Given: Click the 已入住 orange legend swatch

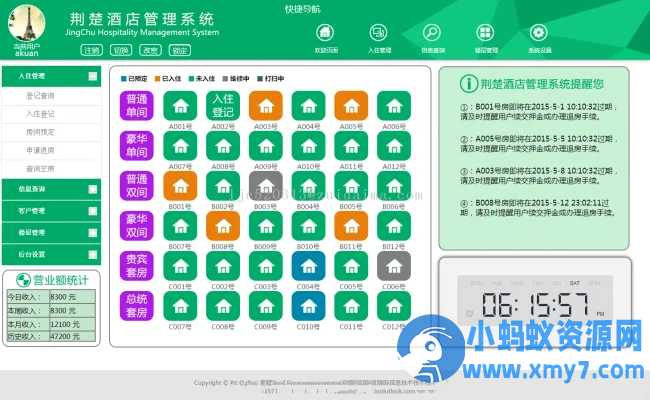Looking at the screenshot, I should (x=158, y=79).
